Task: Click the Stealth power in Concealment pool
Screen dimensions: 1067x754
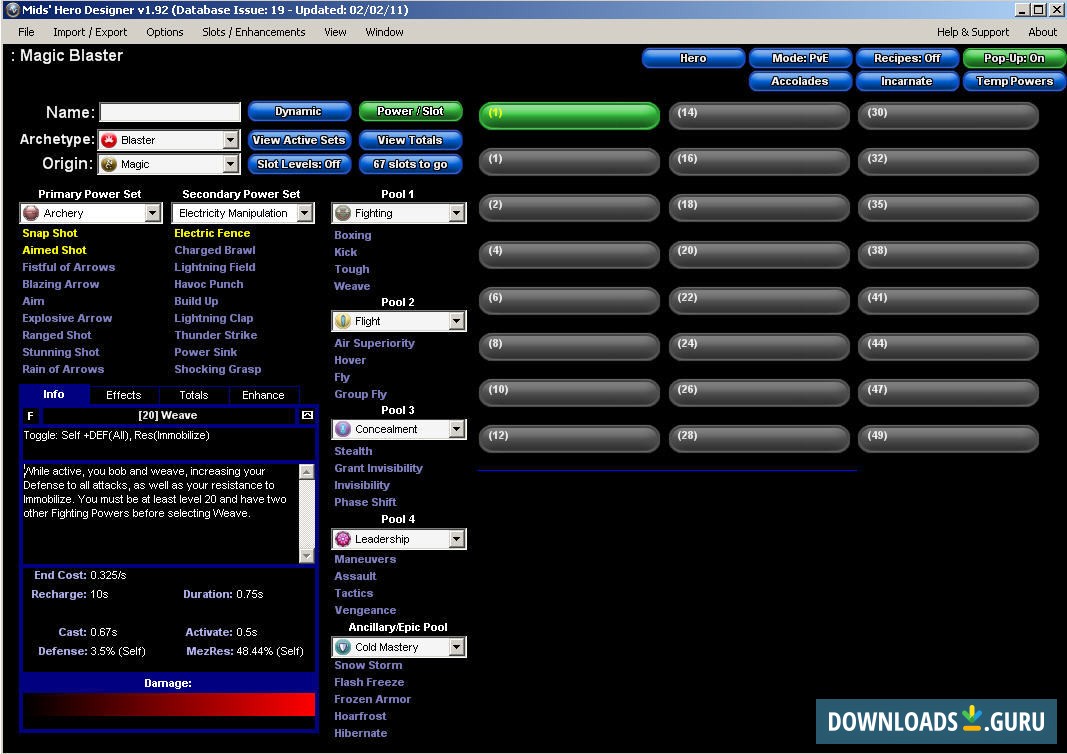Action: [353, 451]
